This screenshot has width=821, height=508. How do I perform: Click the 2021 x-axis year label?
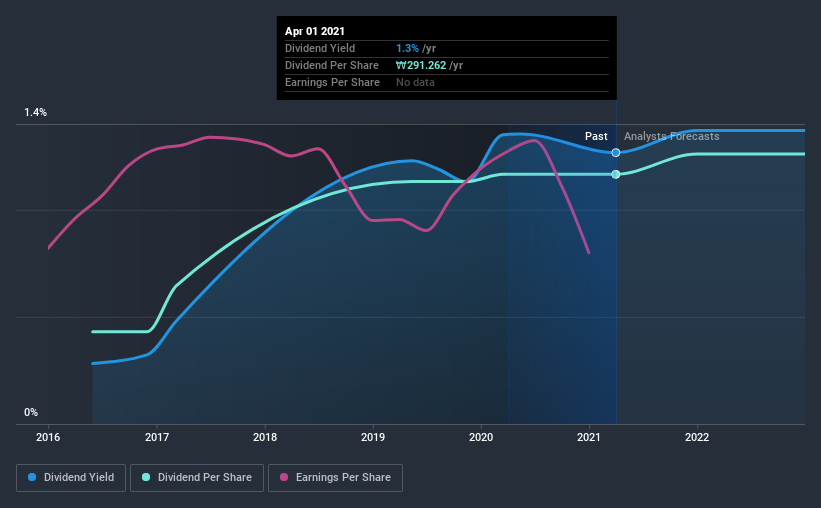[x=589, y=437]
